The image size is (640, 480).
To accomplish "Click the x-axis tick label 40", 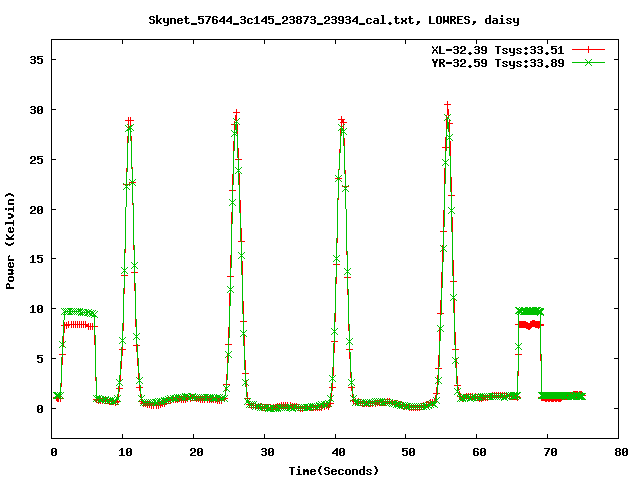I will pyautogui.click(x=338, y=452).
